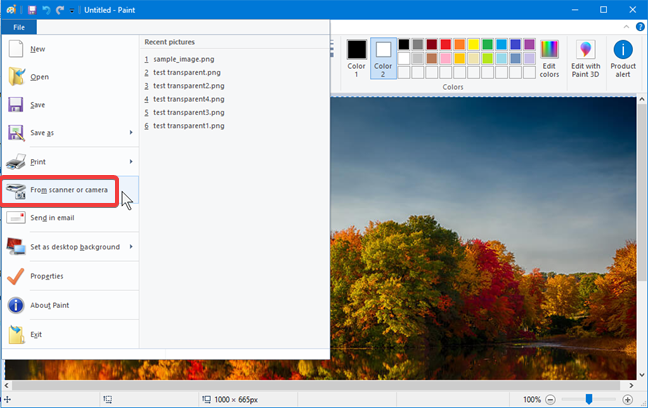Click the Open folder icon in menu

coord(16,77)
